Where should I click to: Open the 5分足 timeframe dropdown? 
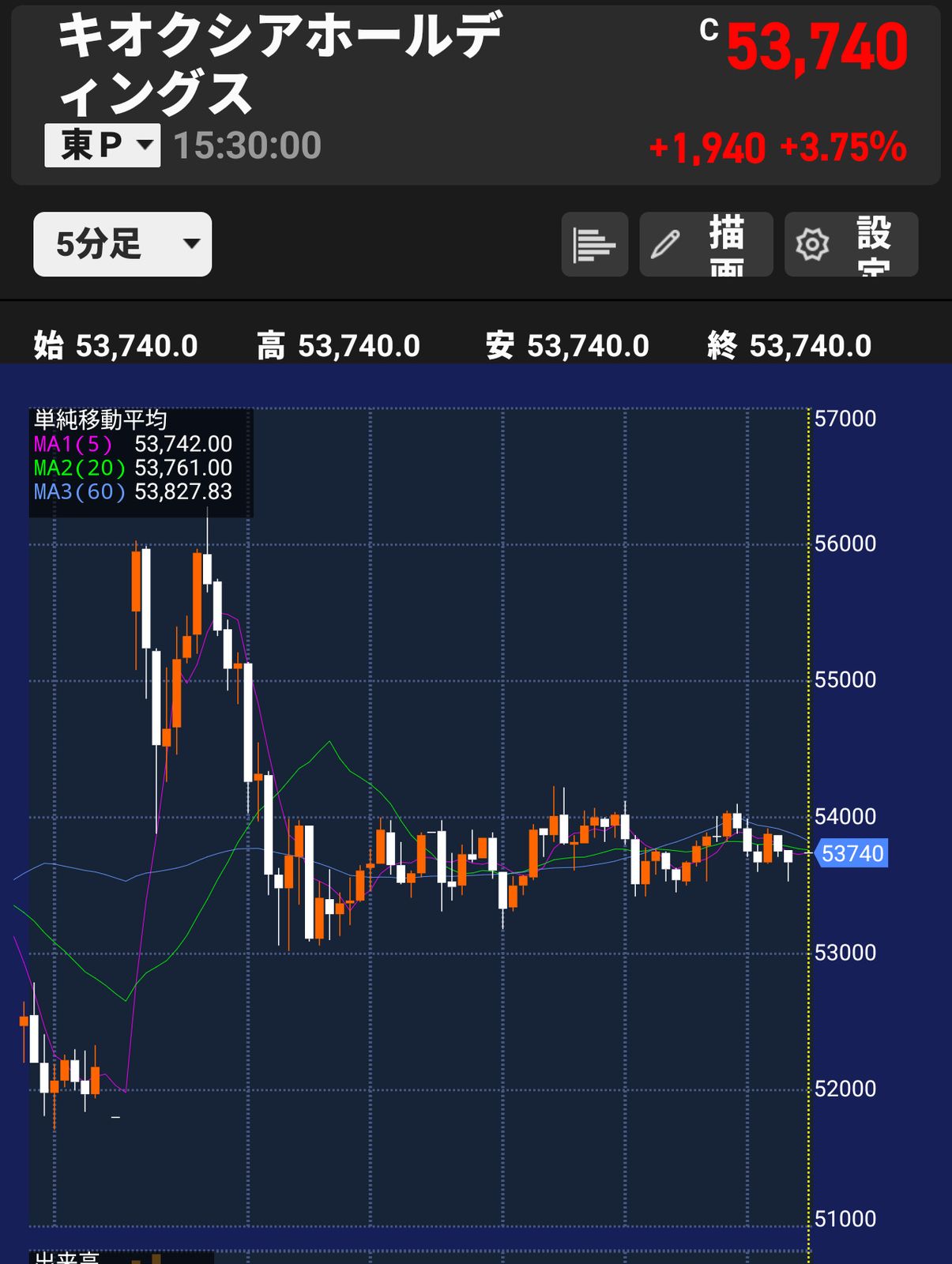pyautogui.click(x=122, y=244)
